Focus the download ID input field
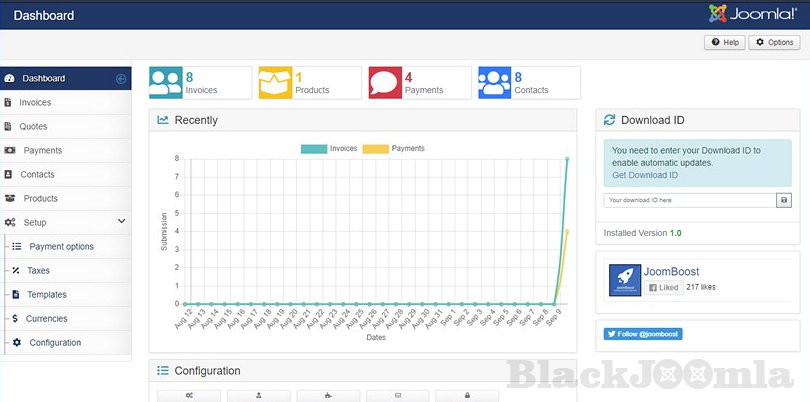The height and width of the screenshot is (402, 810). coord(689,200)
